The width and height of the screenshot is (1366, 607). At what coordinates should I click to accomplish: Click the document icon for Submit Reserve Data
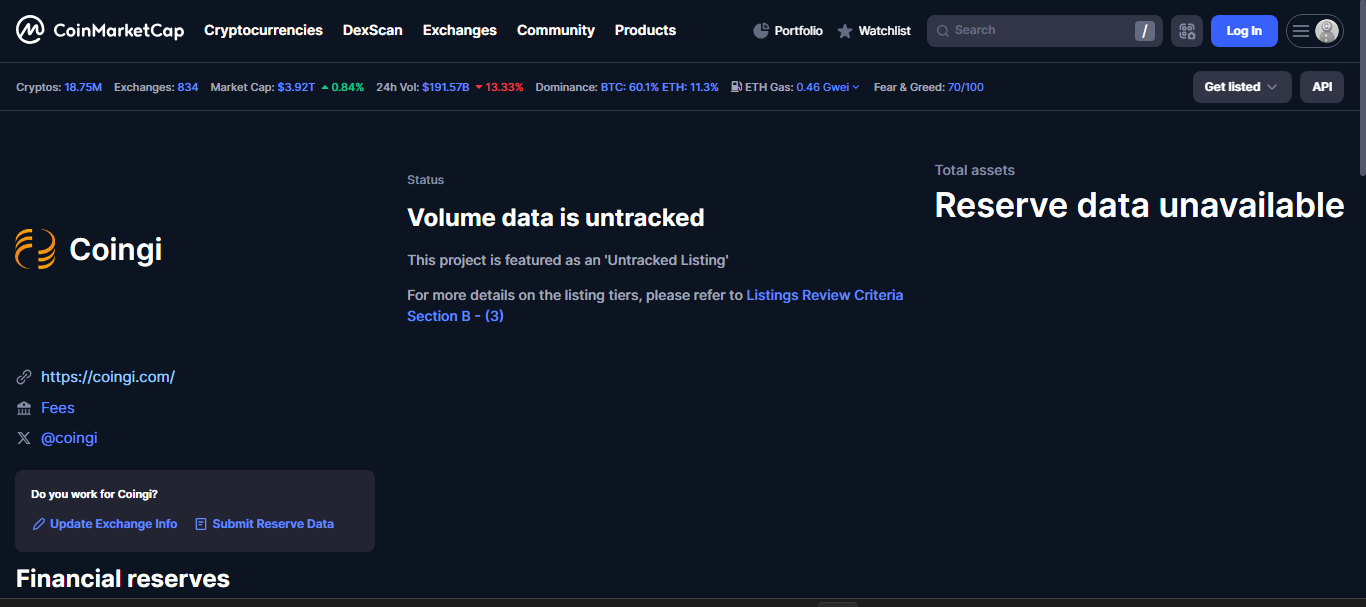[x=201, y=524]
